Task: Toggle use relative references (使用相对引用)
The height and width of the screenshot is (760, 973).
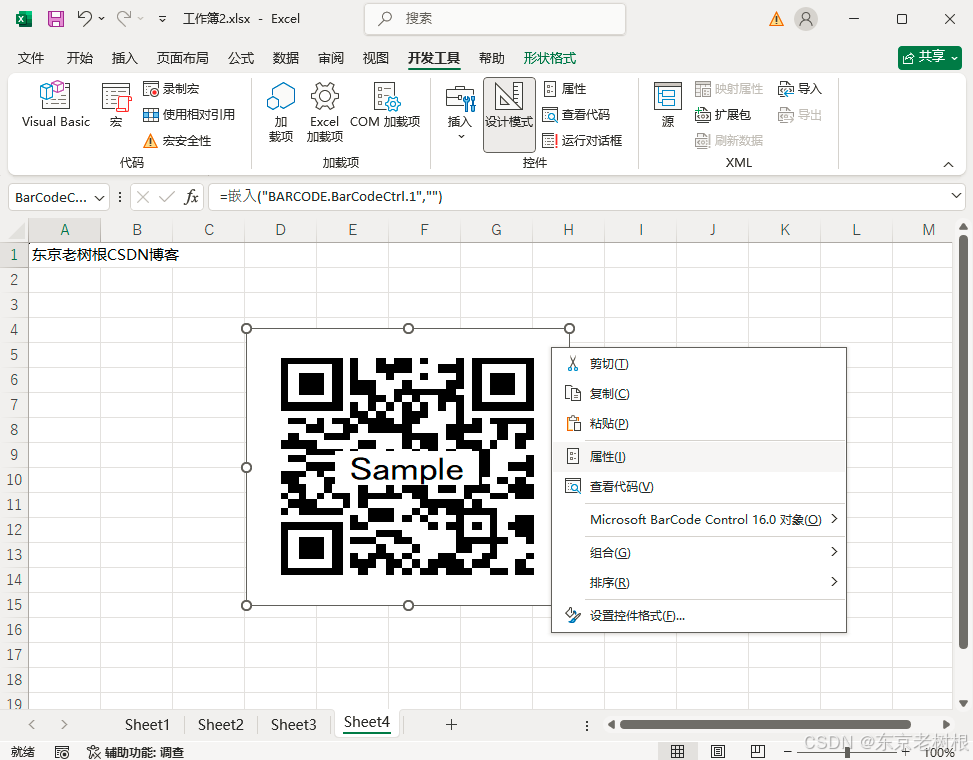Action: point(189,115)
